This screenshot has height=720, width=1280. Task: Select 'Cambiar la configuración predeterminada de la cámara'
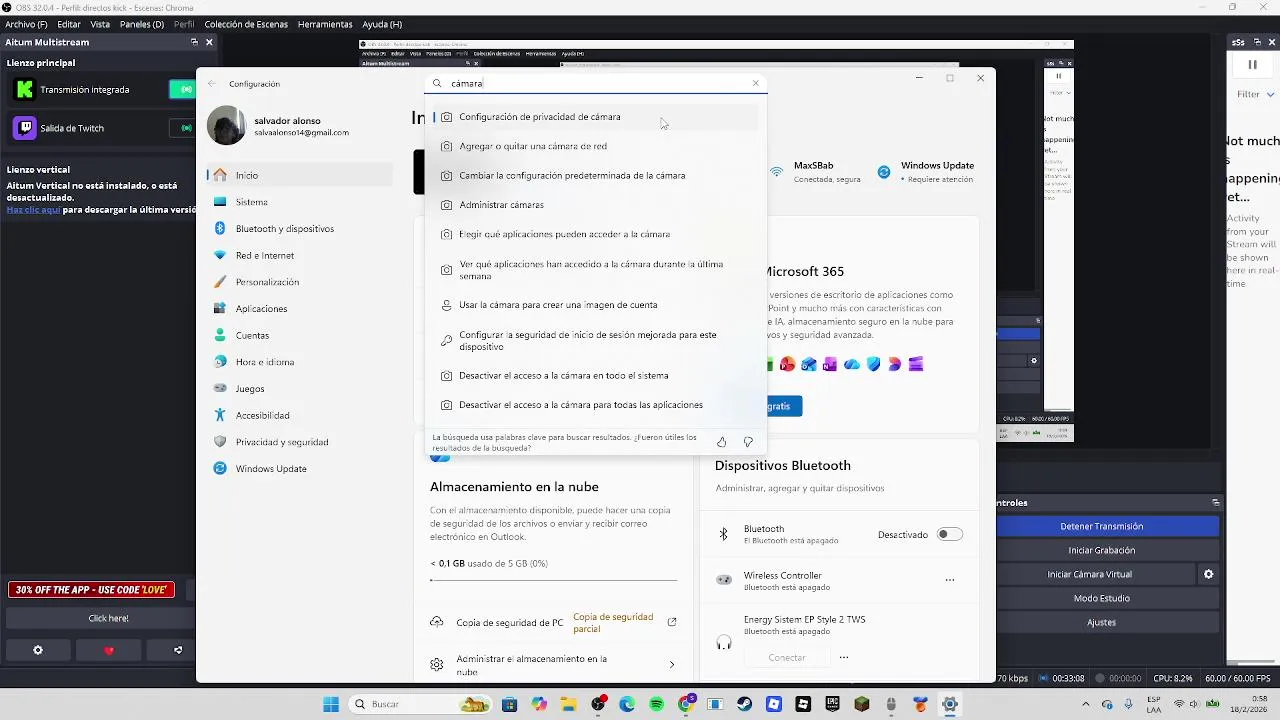595,175
